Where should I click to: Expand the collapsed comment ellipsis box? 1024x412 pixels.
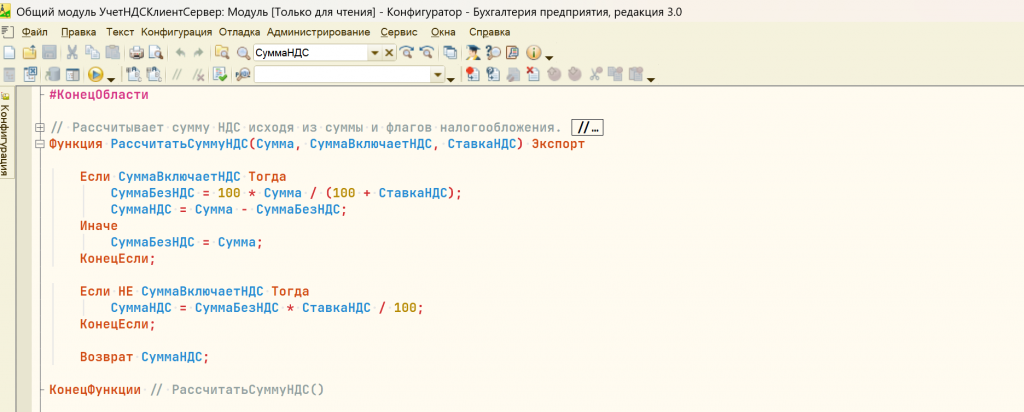click(586, 127)
